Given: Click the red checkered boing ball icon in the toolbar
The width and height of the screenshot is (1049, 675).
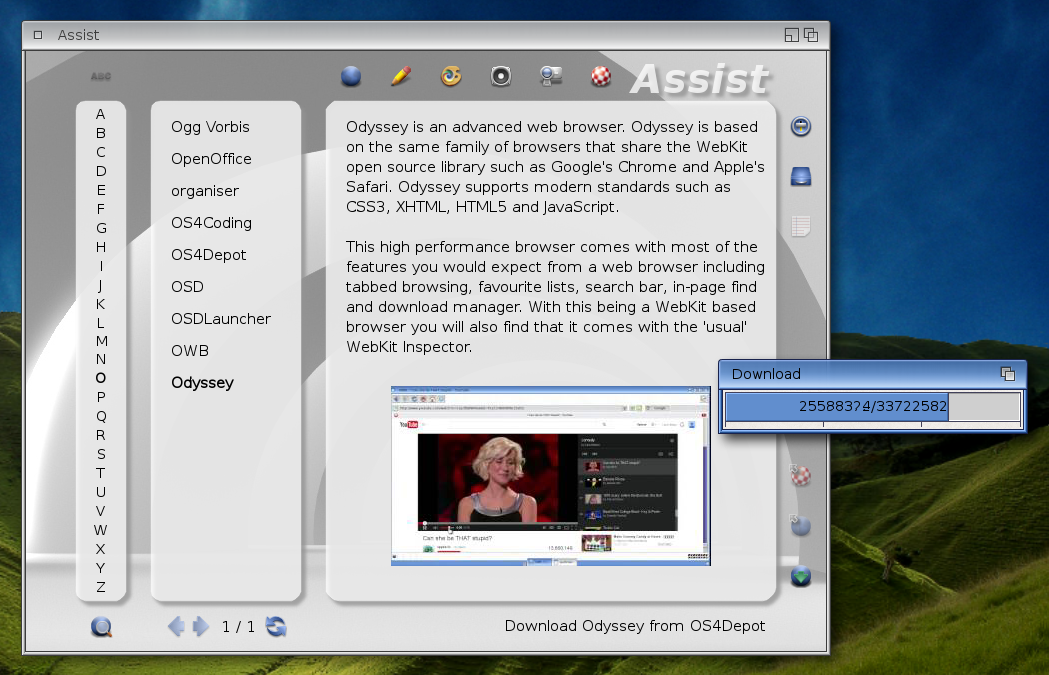Looking at the screenshot, I should coord(601,76).
